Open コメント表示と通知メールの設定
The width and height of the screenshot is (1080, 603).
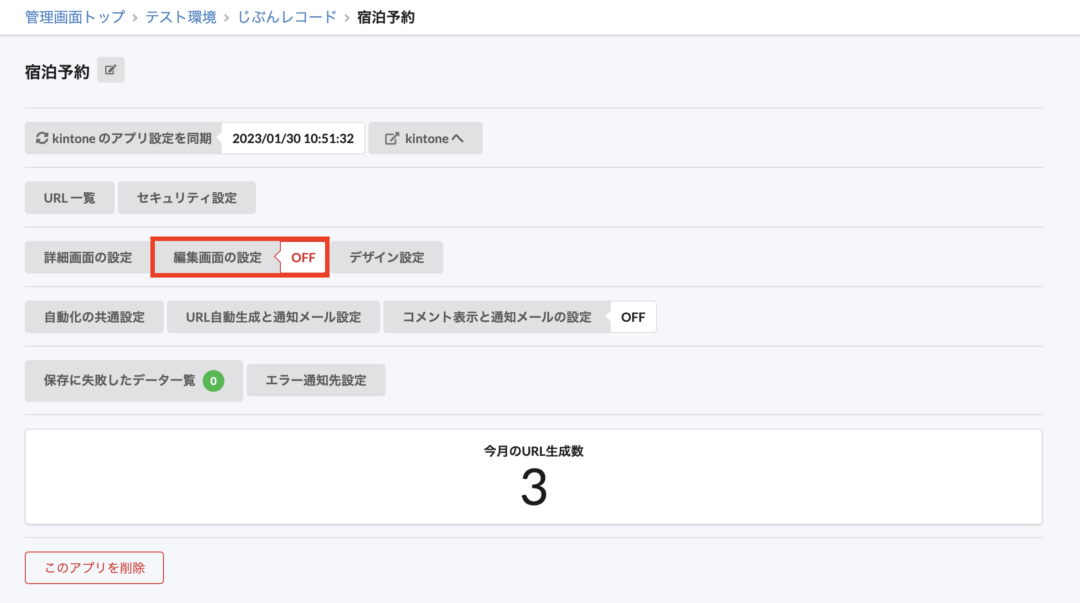point(497,317)
